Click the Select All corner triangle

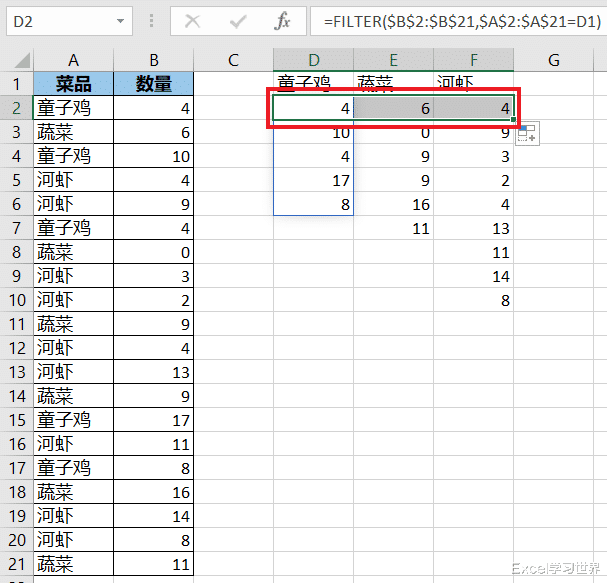[x=22, y=60]
